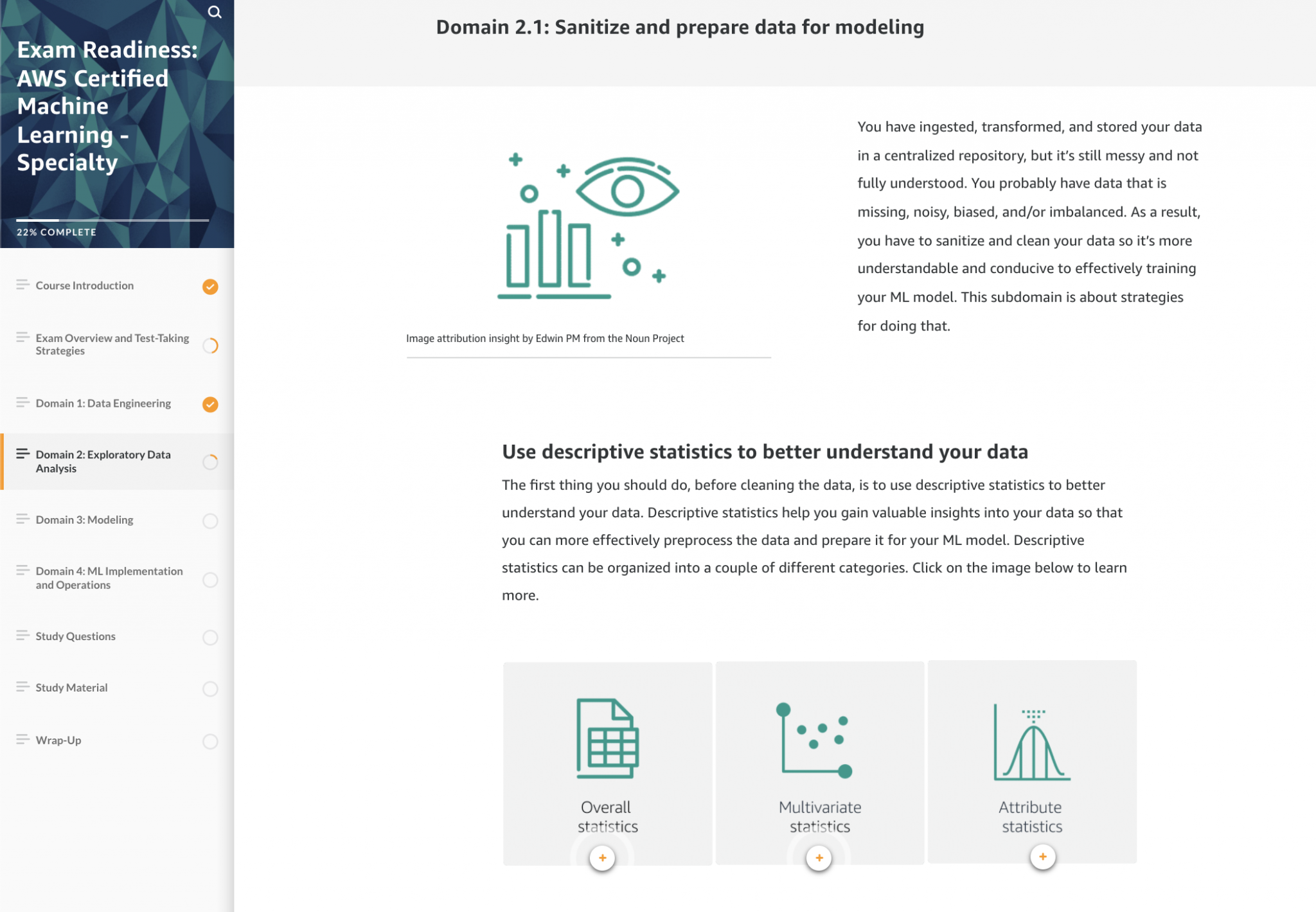
Task: Click the Multivariate statistics expand icon
Action: point(820,858)
